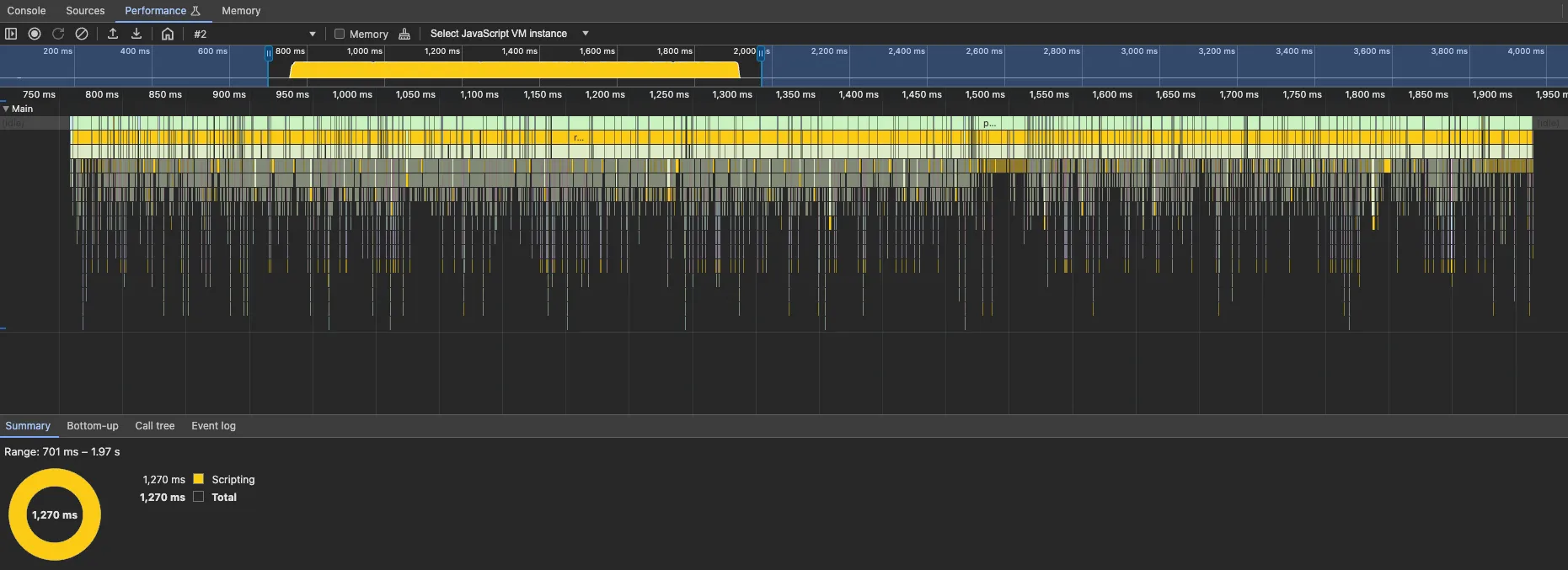1568x570 pixels.
Task: Click the 1,800 ms ruler label in flame chart
Action: click(x=1365, y=94)
